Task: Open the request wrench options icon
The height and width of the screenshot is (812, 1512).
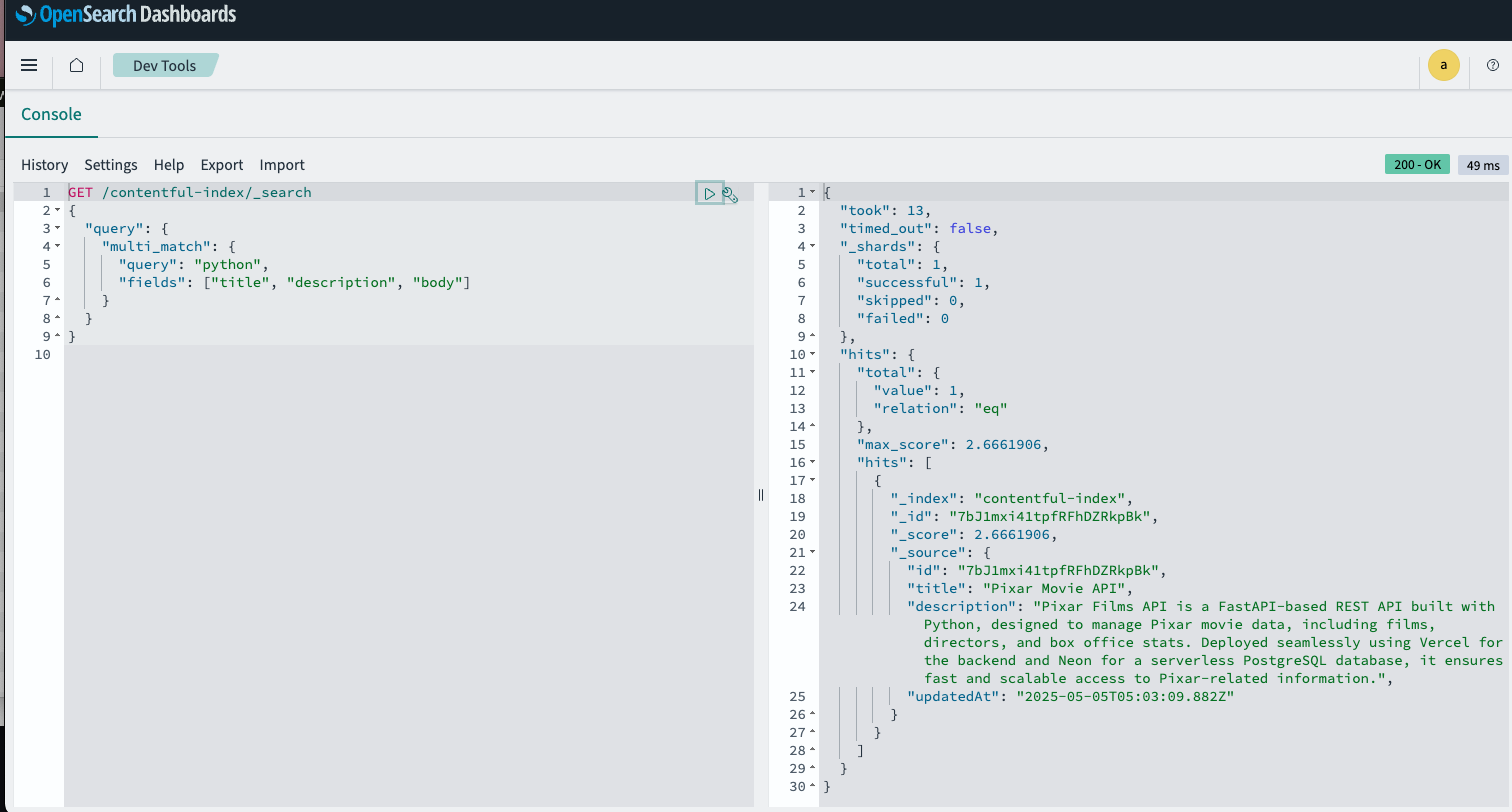Action: [731, 194]
